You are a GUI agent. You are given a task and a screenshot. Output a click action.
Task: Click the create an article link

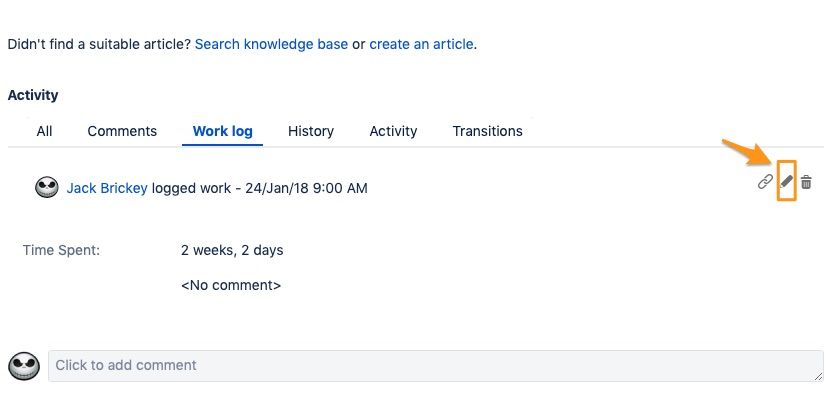click(421, 45)
